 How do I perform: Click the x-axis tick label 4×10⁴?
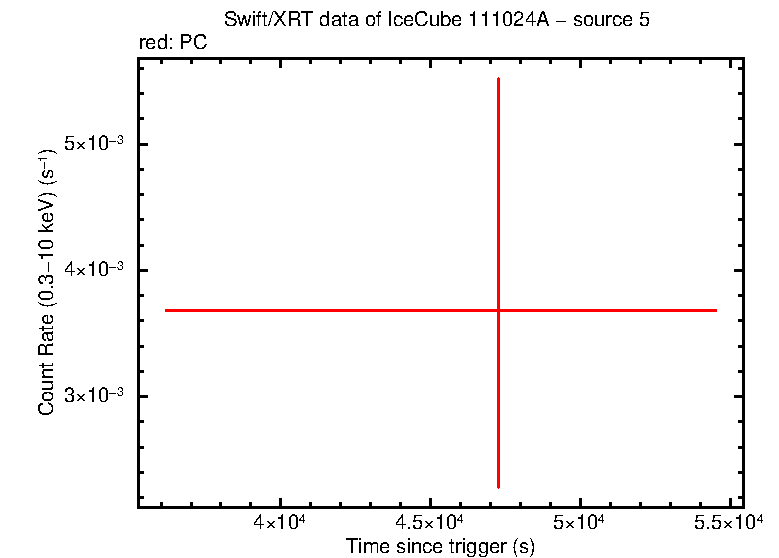point(279,522)
